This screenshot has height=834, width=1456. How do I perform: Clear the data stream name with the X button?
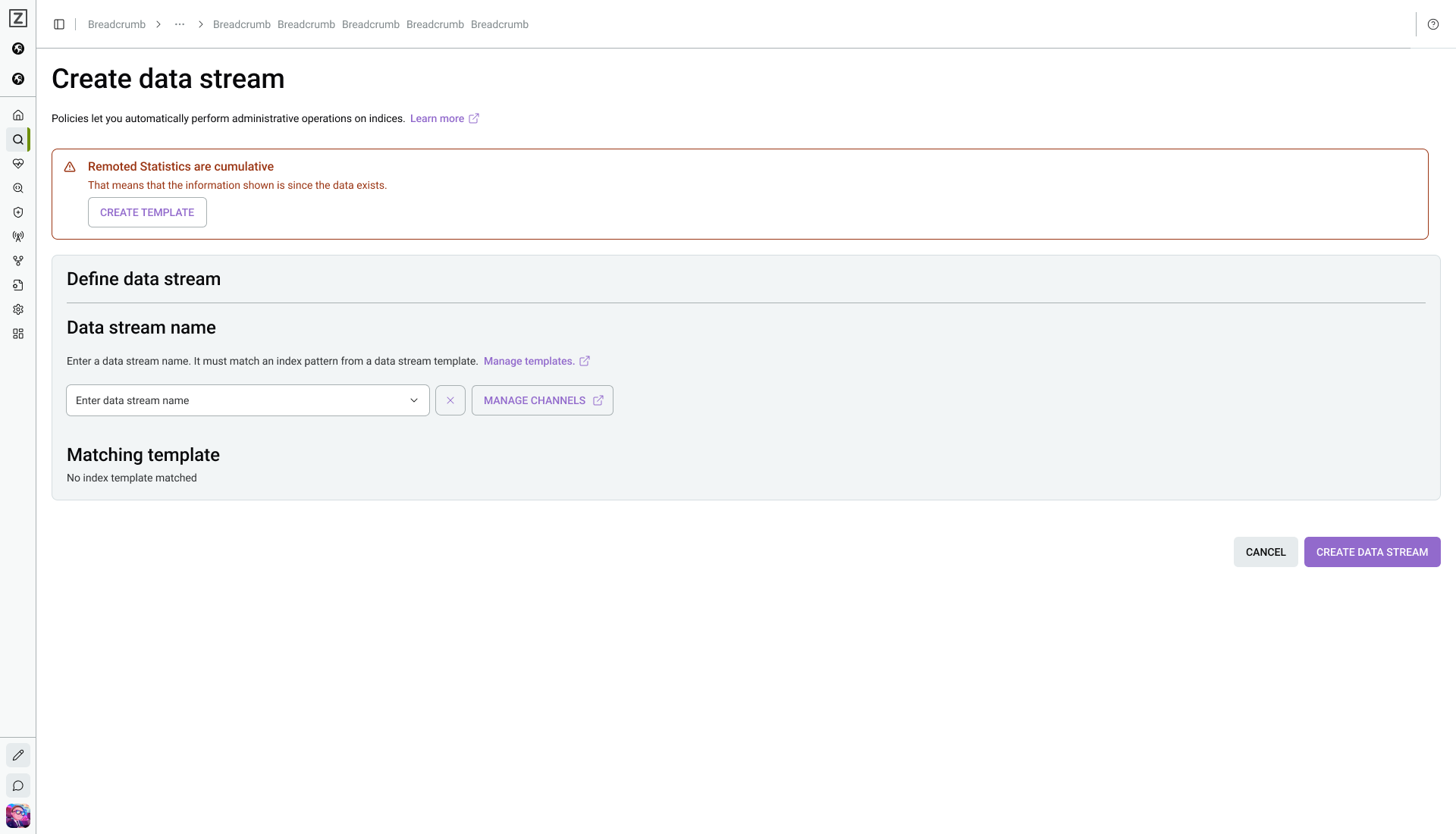[450, 400]
